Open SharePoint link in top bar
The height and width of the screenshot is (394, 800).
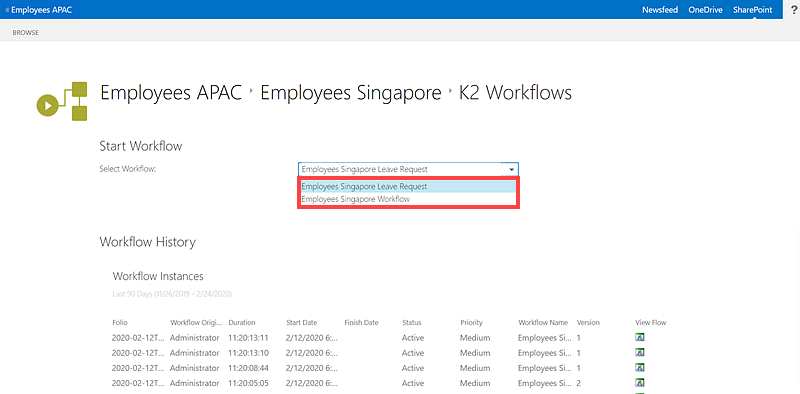point(753,10)
